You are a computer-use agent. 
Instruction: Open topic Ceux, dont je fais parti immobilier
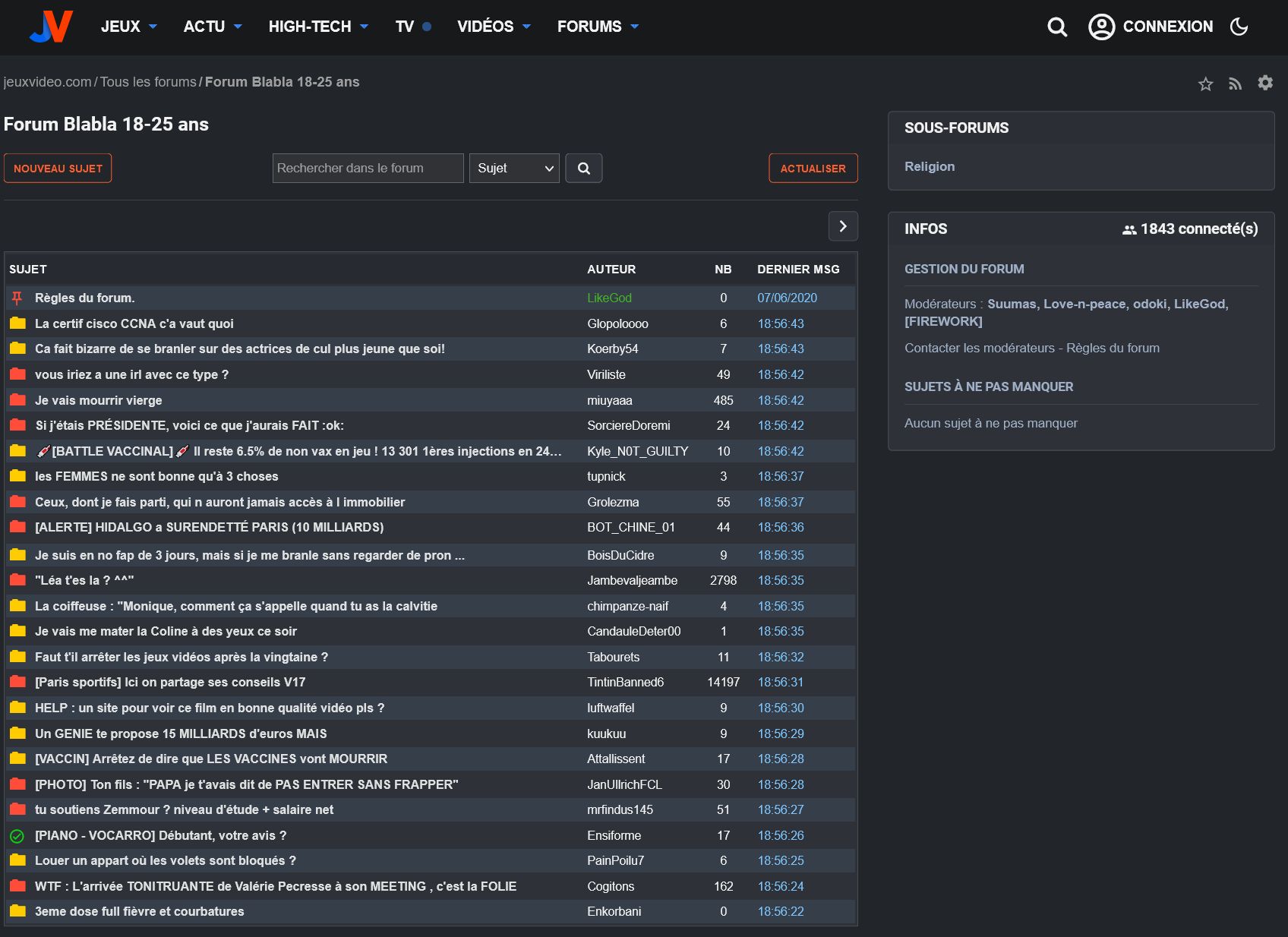click(x=220, y=502)
